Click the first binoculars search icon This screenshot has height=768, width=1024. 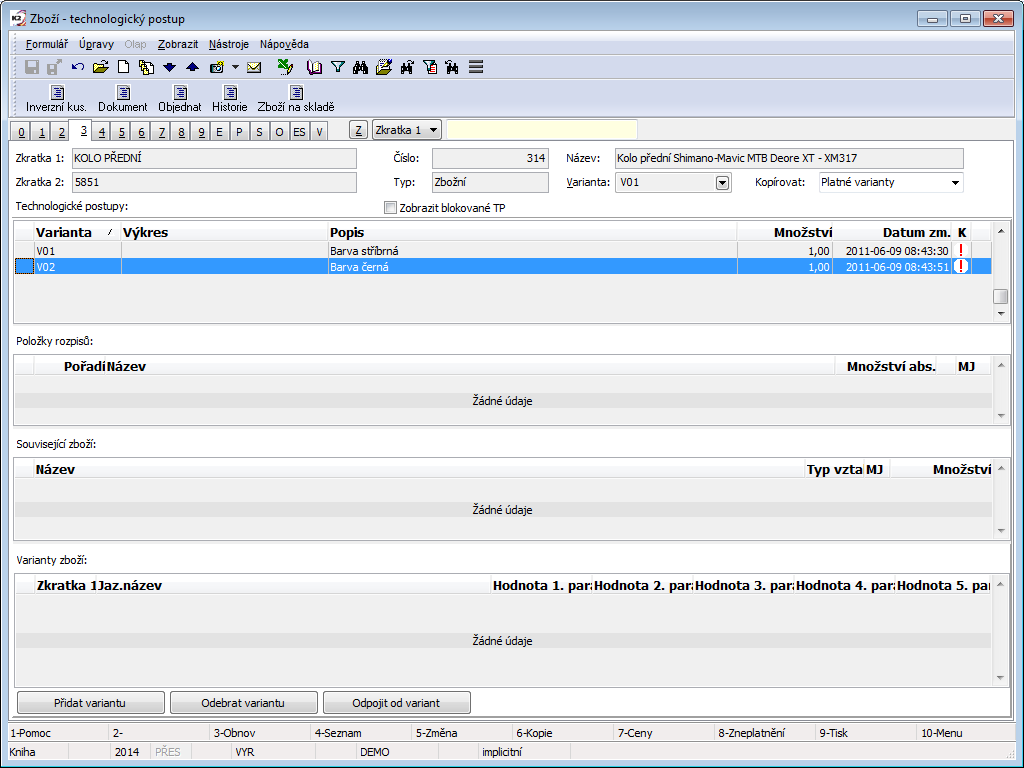point(361,67)
